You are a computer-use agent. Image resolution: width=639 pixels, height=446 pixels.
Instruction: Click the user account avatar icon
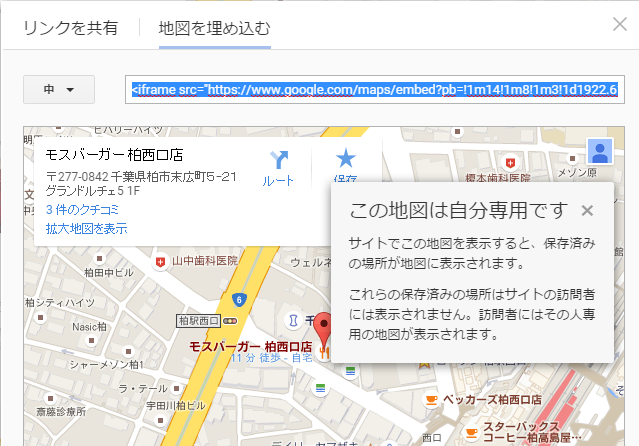(600, 151)
